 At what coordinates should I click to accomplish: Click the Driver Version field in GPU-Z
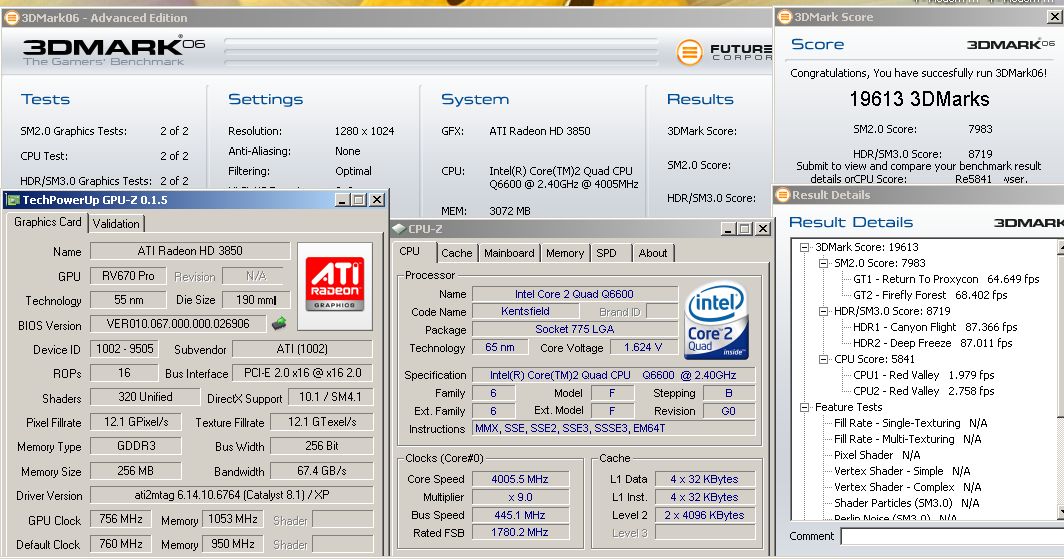pyautogui.click(x=231, y=495)
